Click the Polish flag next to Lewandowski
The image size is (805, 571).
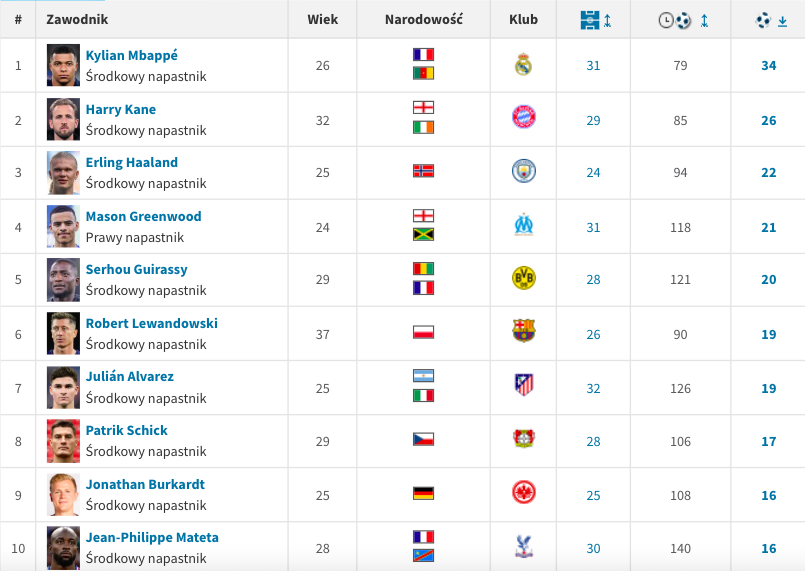[424, 333]
